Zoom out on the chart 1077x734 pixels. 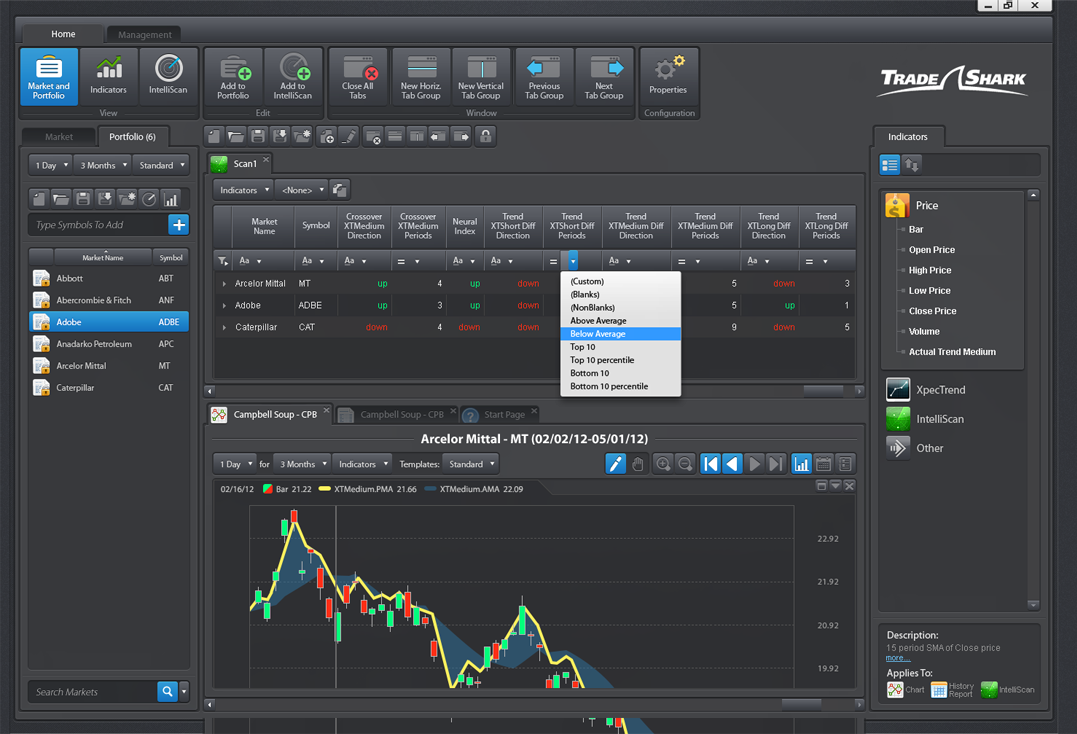pyautogui.click(x=685, y=464)
